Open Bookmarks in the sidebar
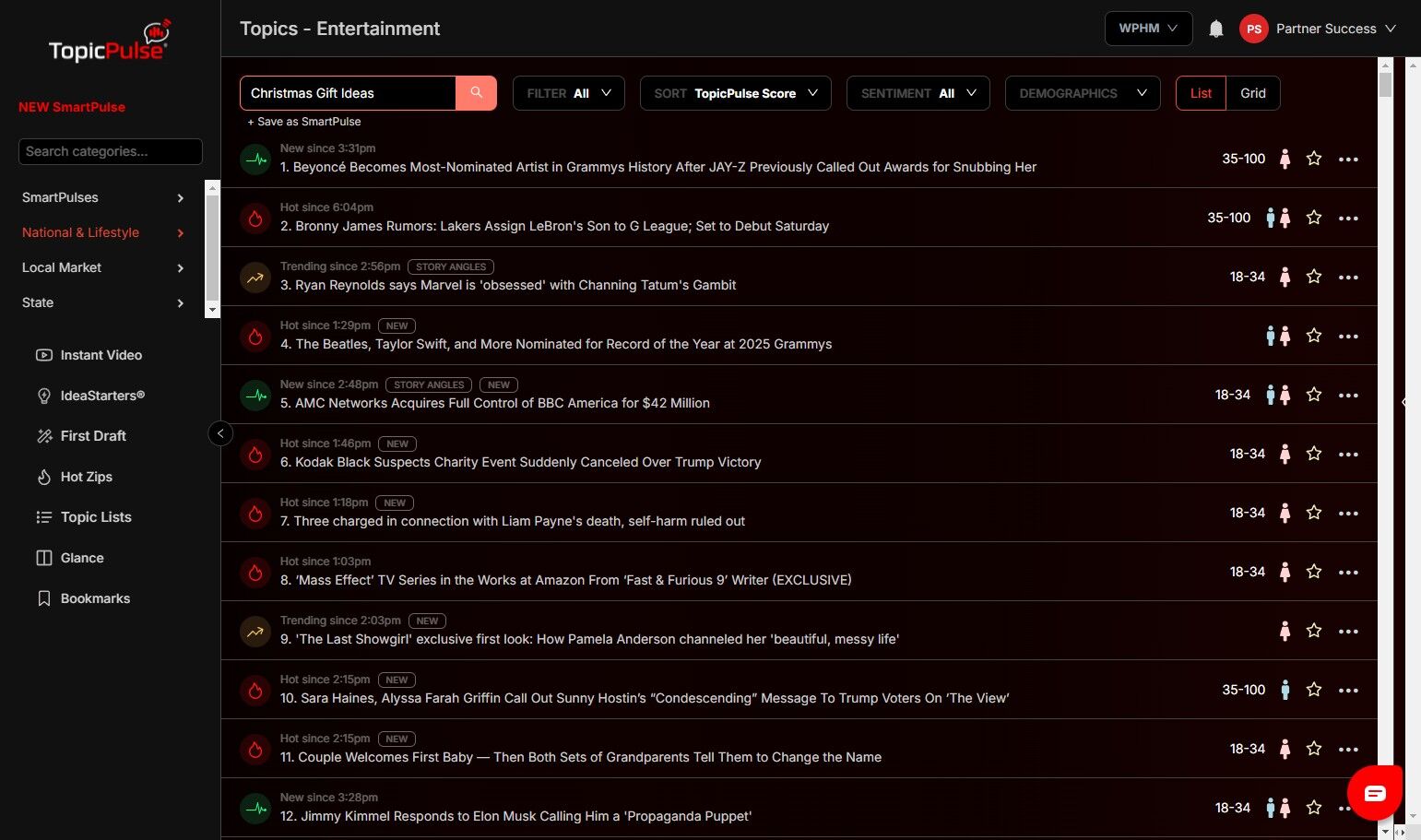Viewport: 1421px width, 840px height. [x=83, y=598]
